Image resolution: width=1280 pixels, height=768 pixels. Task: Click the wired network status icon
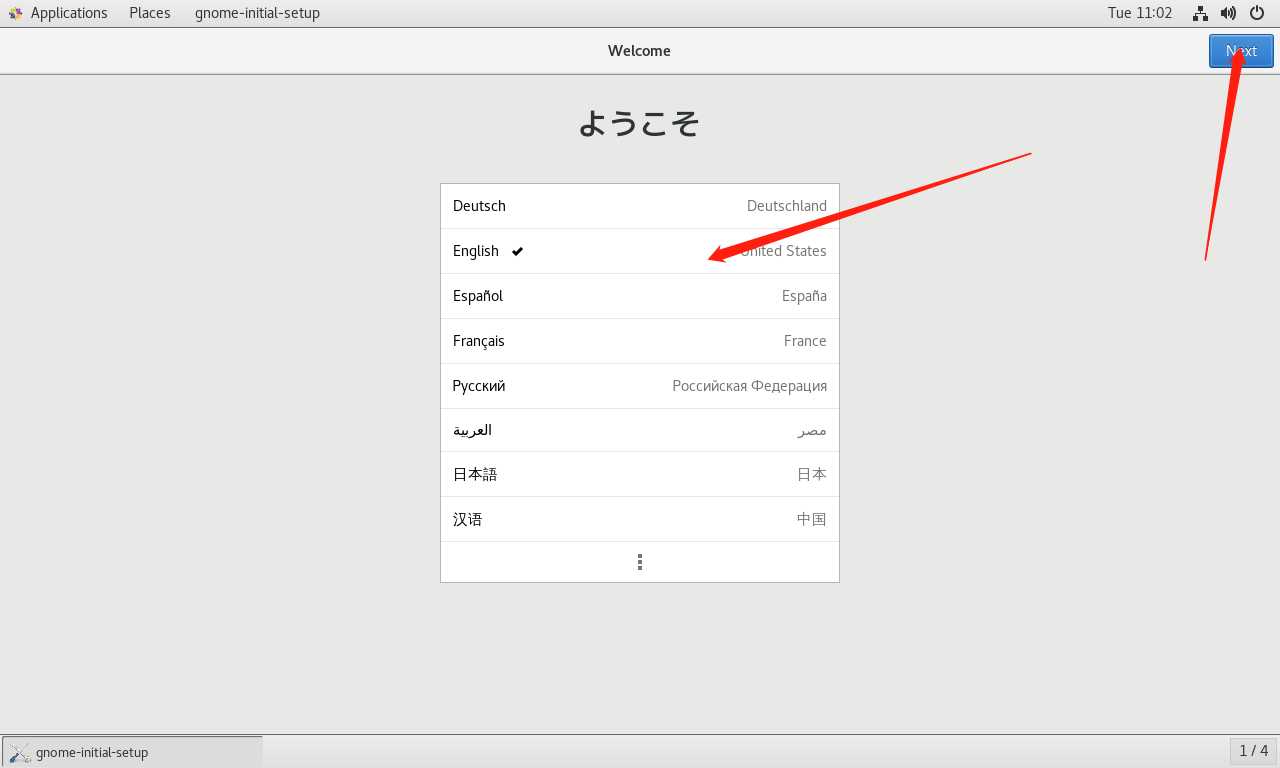click(x=1200, y=13)
